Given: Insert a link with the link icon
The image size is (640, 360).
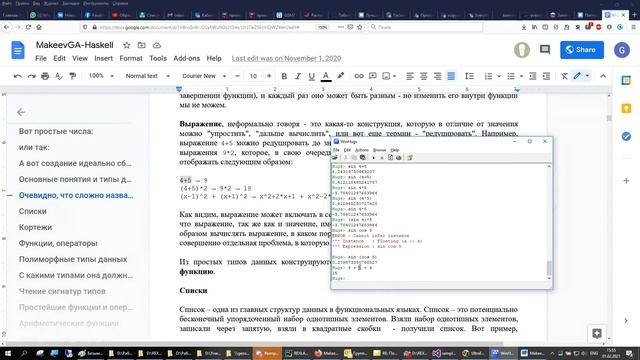Looking at the screenshot, I should coord(359,76).
